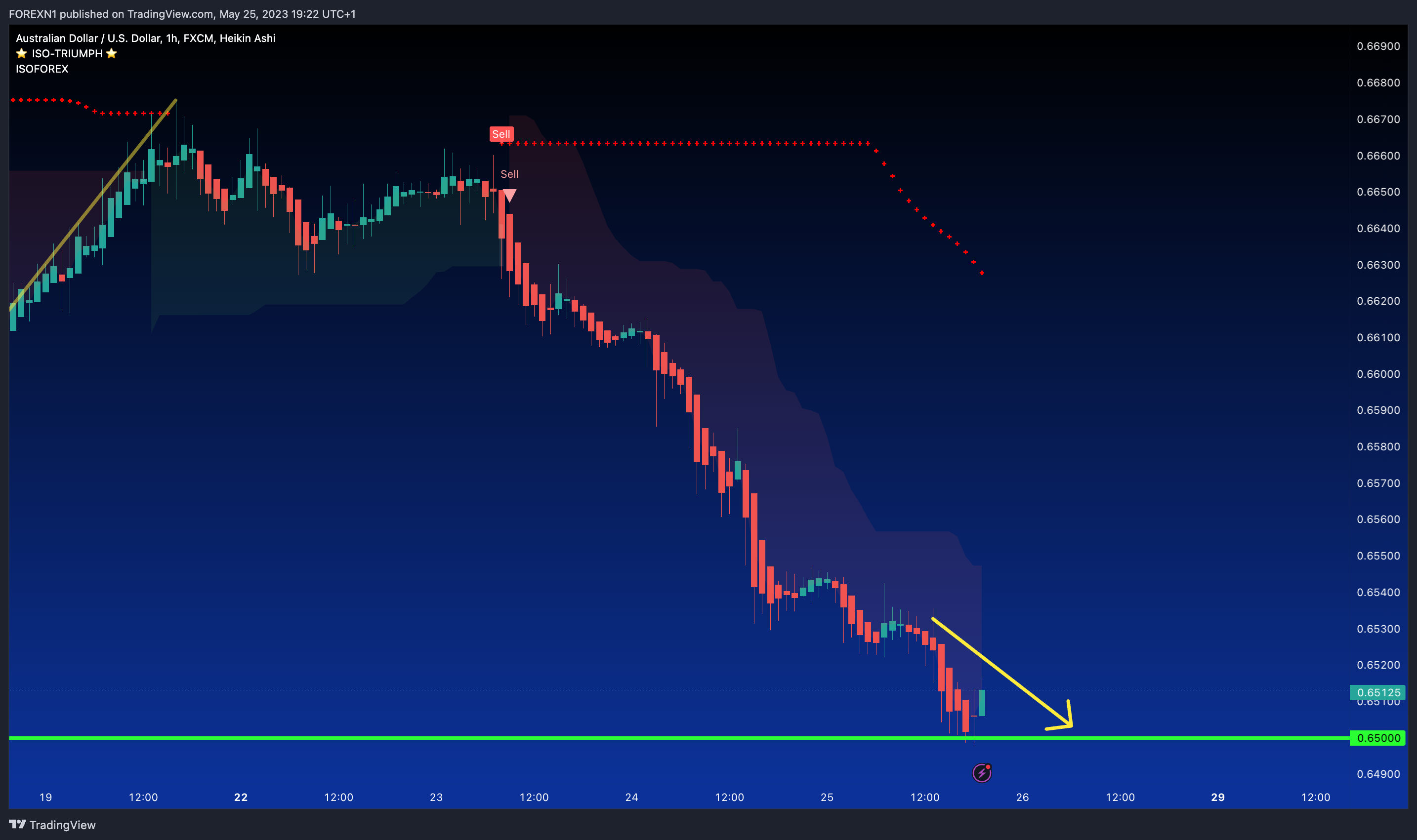Click the date label 22 on time axis

(241, 797)
